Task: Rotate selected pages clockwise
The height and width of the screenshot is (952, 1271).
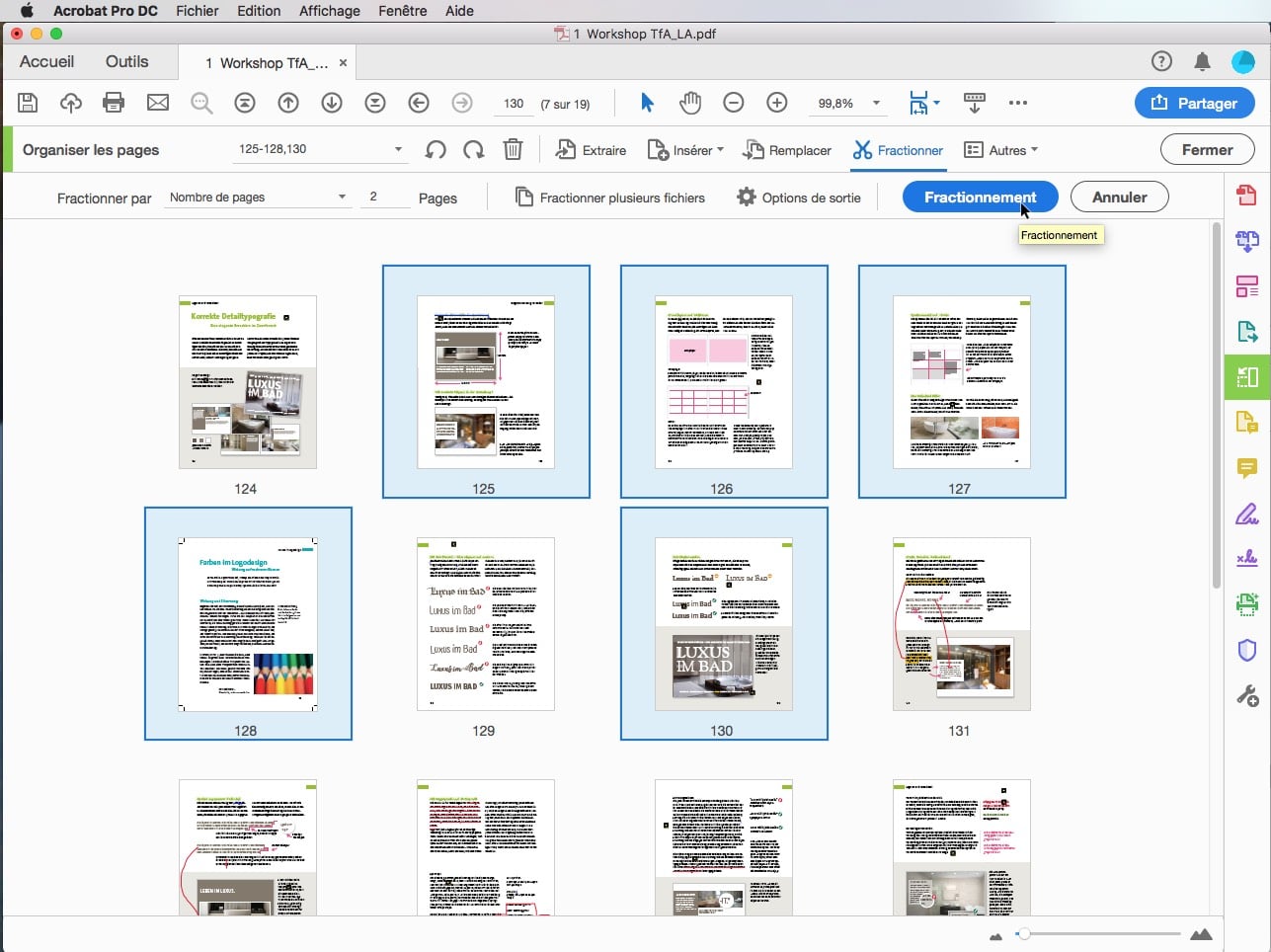Action: coord(474,150)
